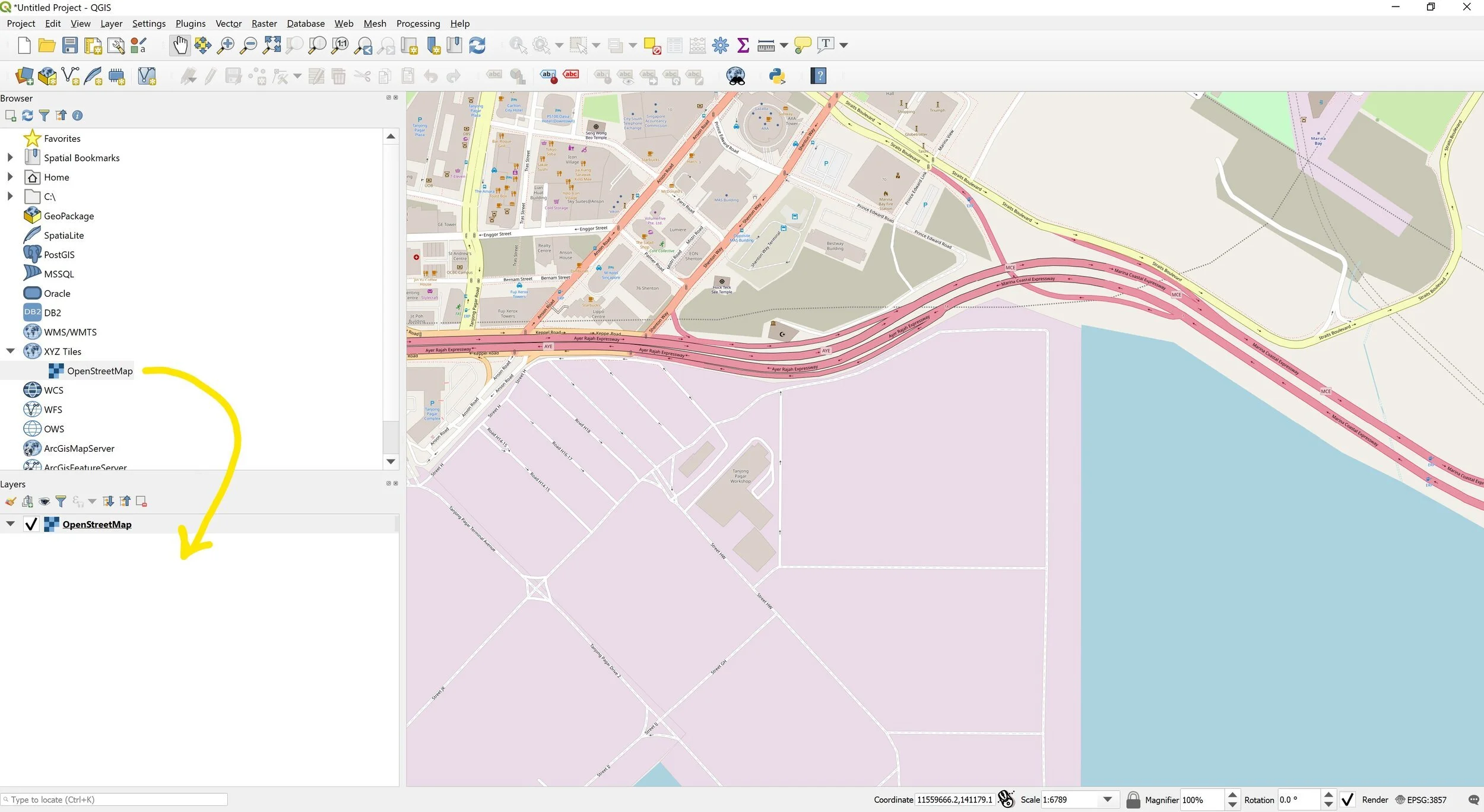The image size is (1484, 812).
Task: Open the Raster menu
Action: pyautogui.click(x=264, y=24)
